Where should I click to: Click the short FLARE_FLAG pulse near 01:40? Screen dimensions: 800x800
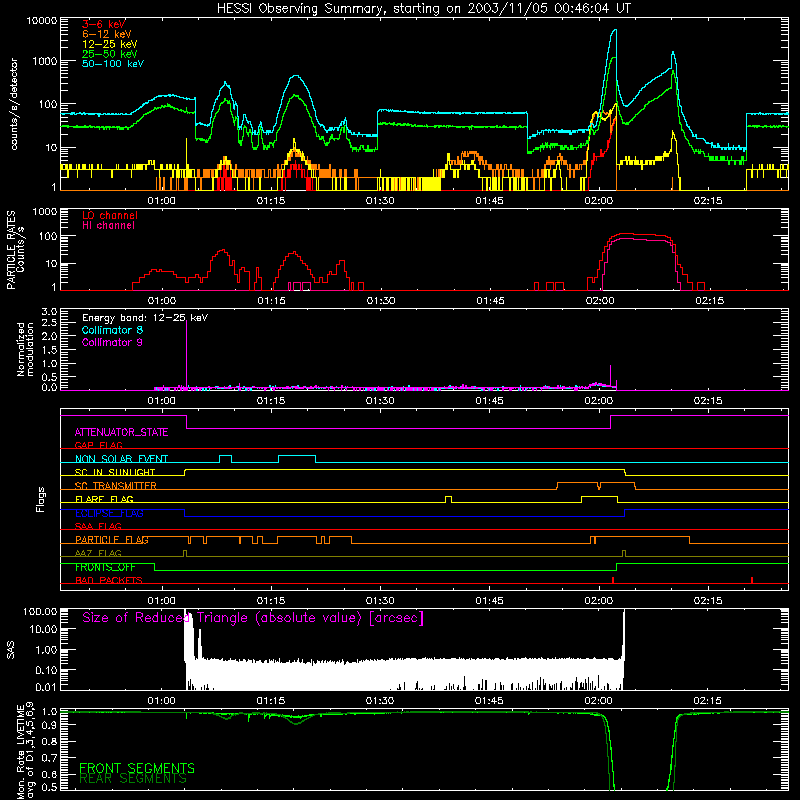point(448,499)
